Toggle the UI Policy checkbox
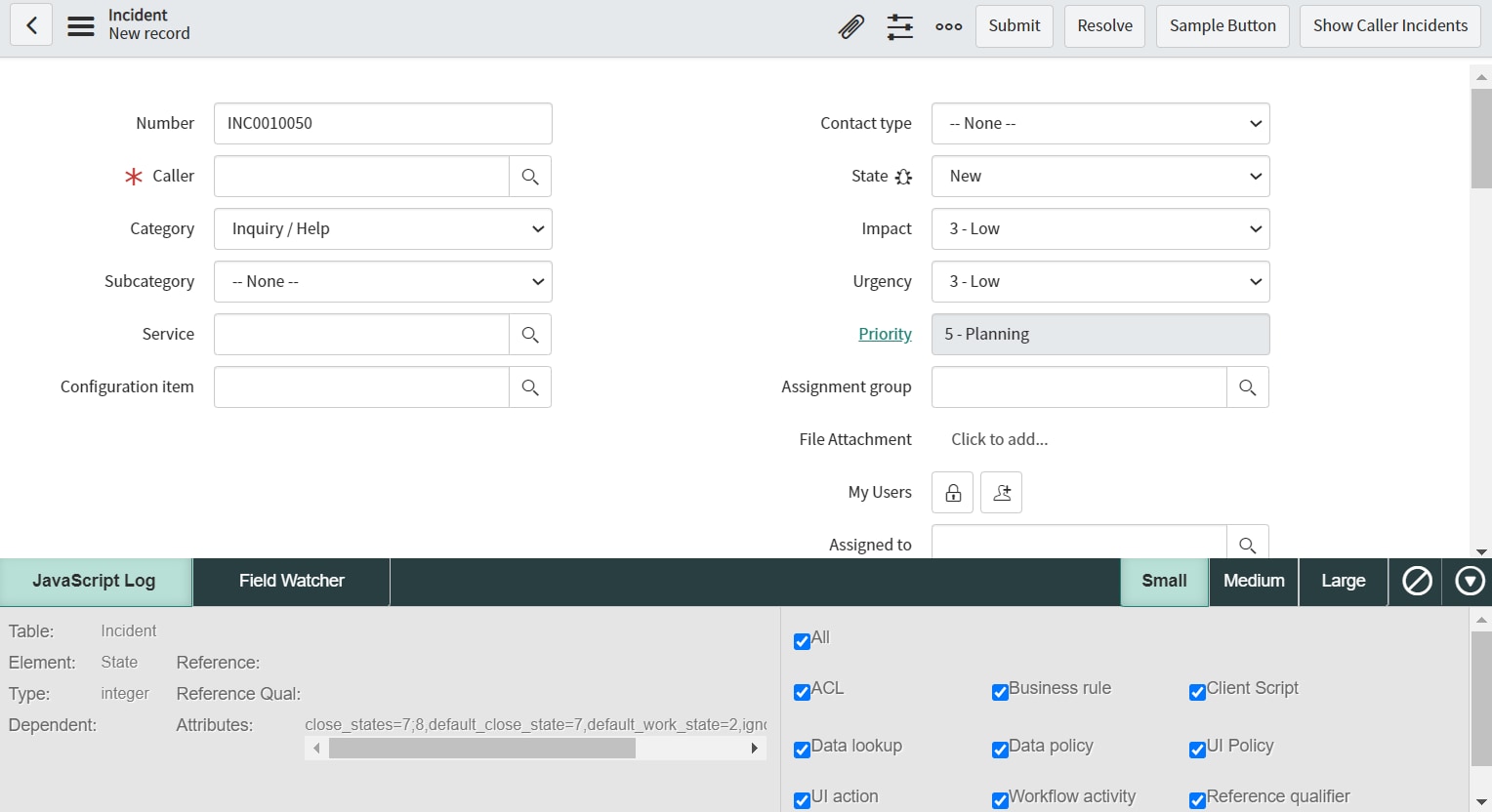Image resolution: width=1492 pixels, height=812 pixels. click(1197, 750)
